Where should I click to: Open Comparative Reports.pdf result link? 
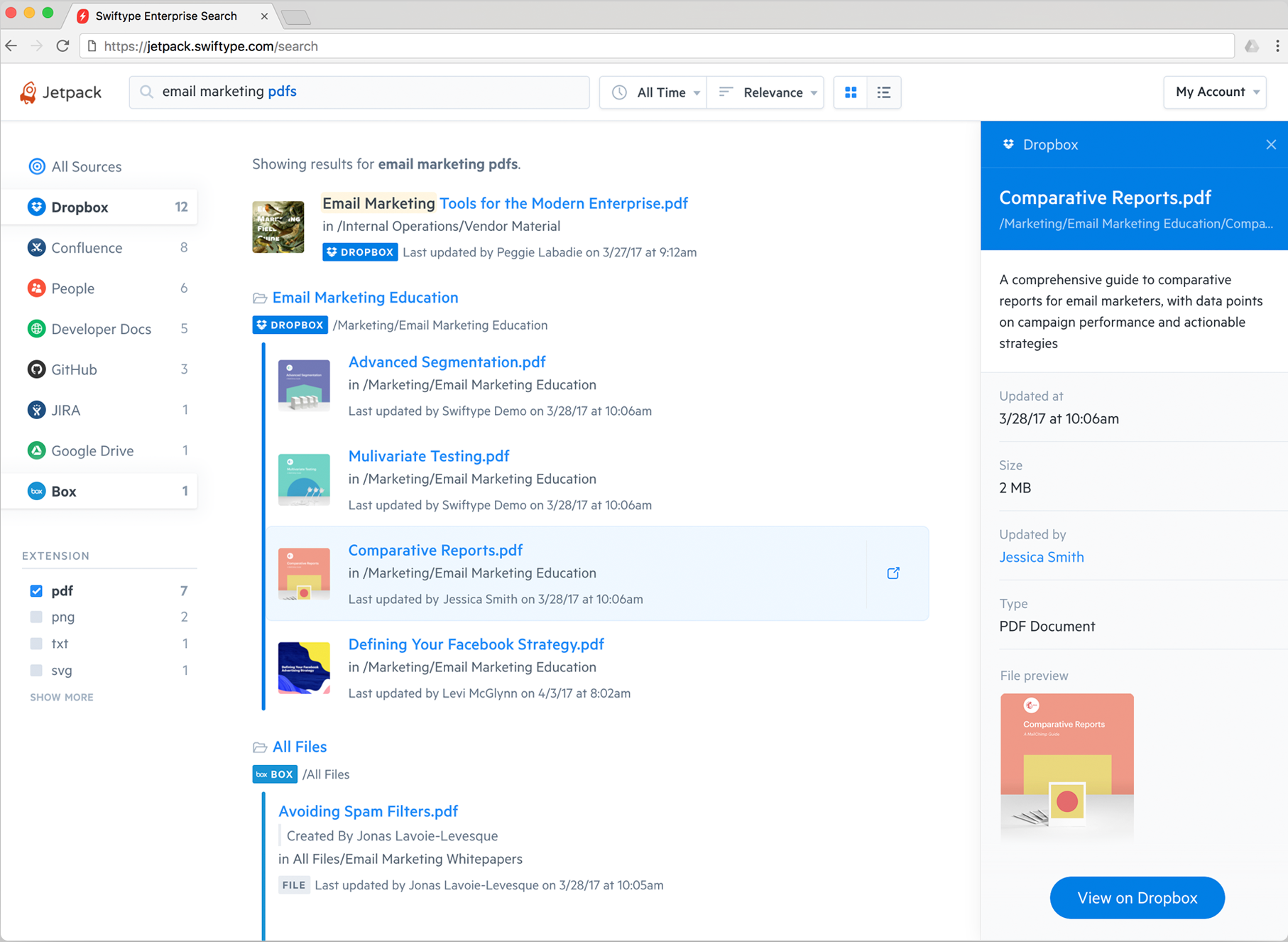coord(435,550)
